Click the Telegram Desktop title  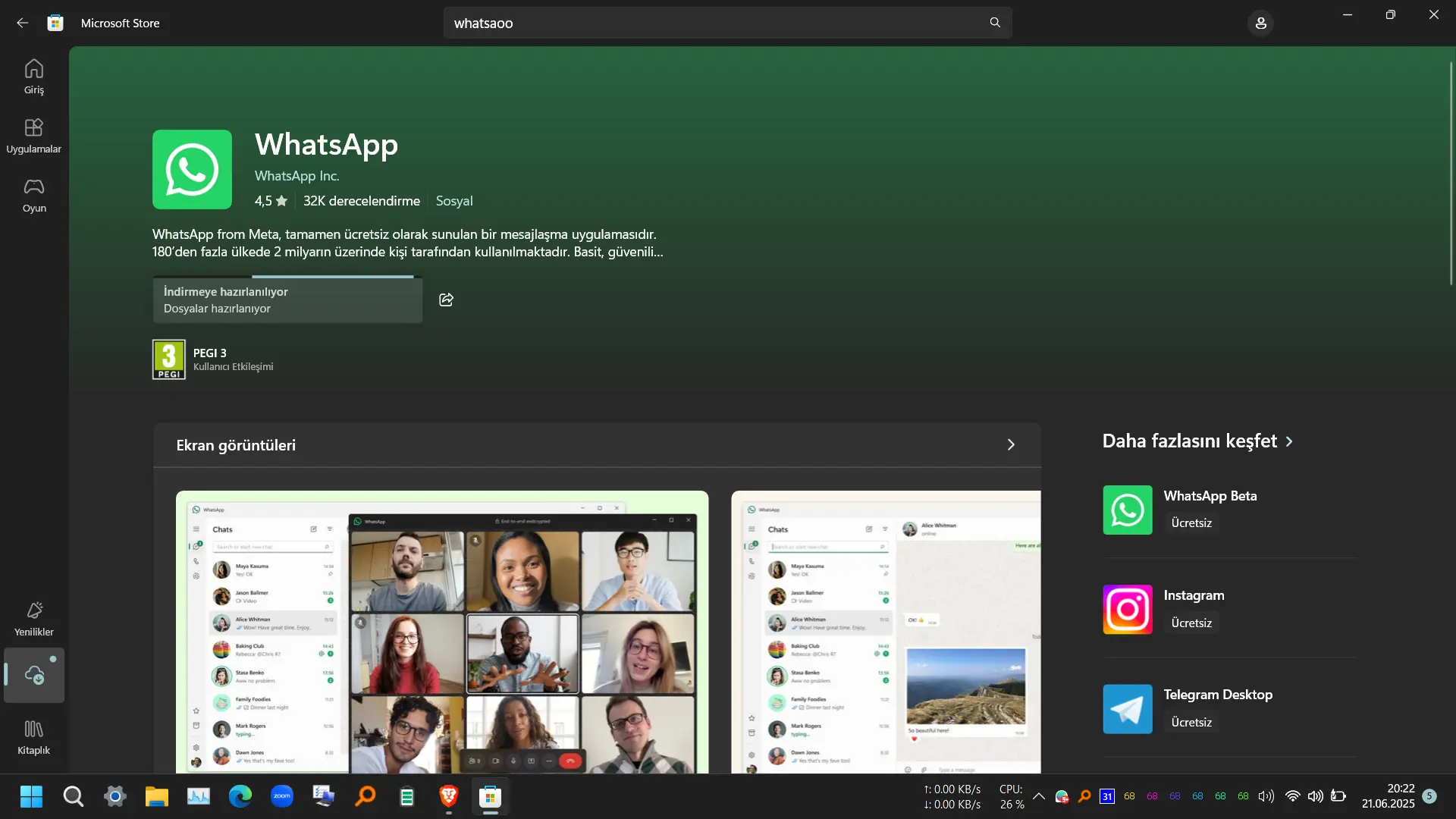[1218, 695]
